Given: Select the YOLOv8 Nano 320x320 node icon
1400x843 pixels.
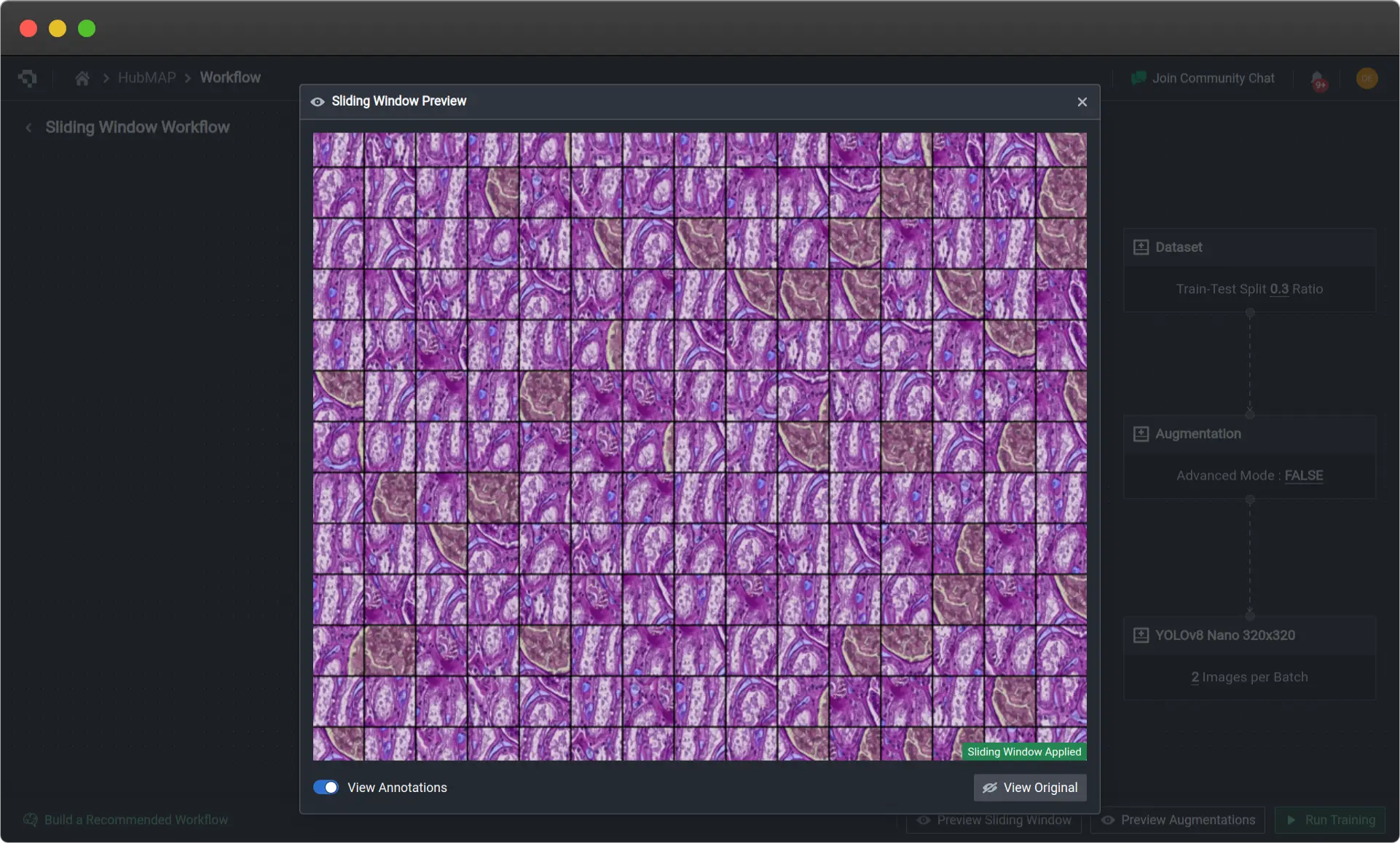Looking at the screenshot, I should (1141, 635).
